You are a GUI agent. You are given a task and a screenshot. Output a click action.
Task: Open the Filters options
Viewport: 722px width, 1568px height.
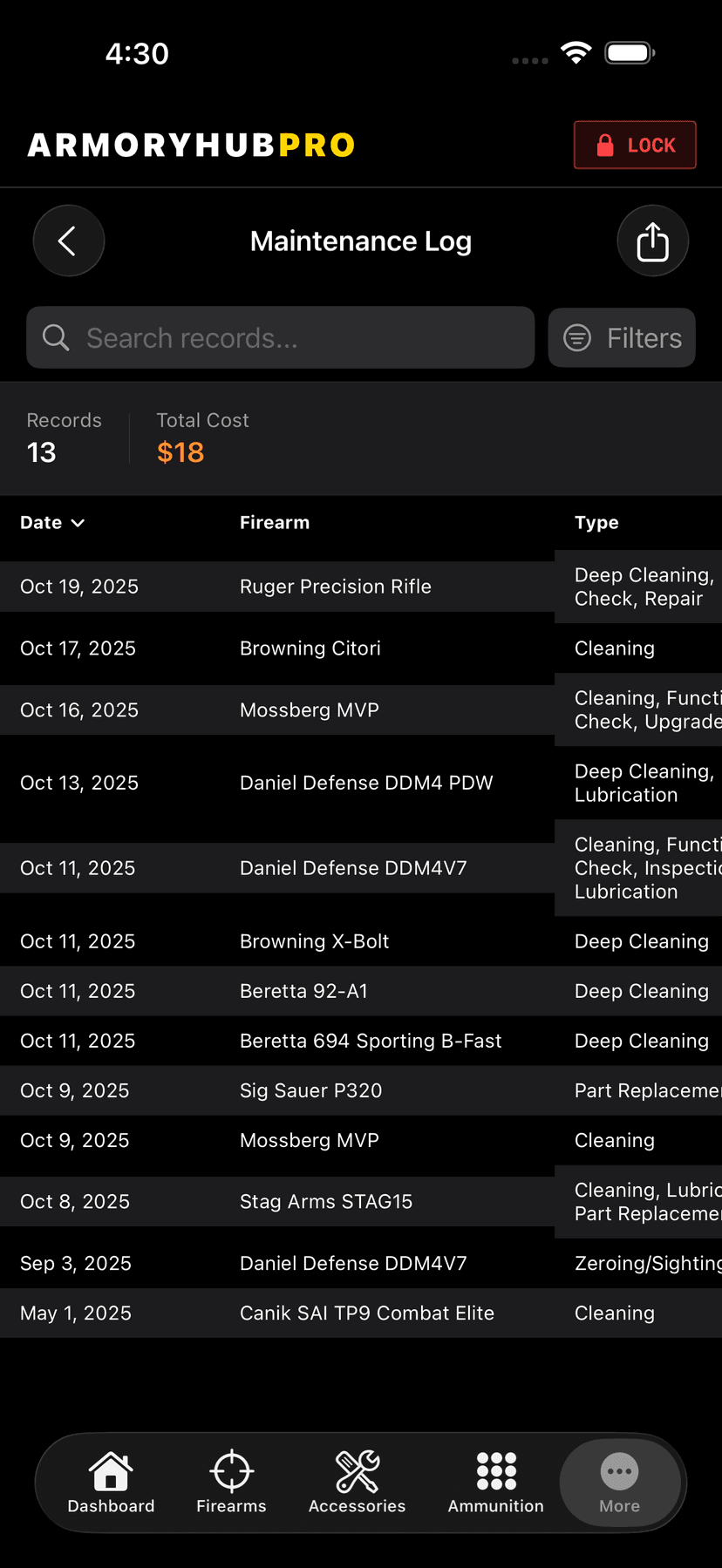[x=622, y=337]
